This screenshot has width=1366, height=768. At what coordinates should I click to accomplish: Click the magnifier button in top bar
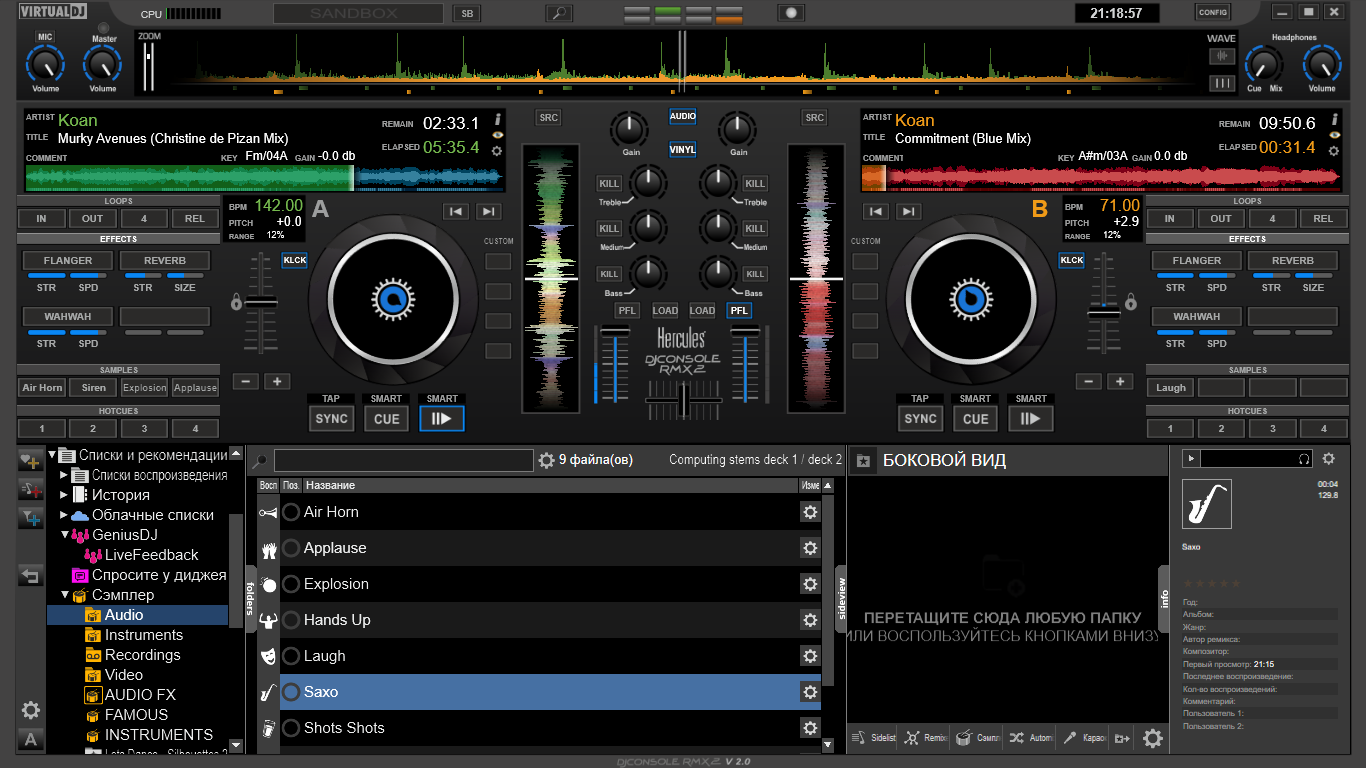(x=559, y=13)
